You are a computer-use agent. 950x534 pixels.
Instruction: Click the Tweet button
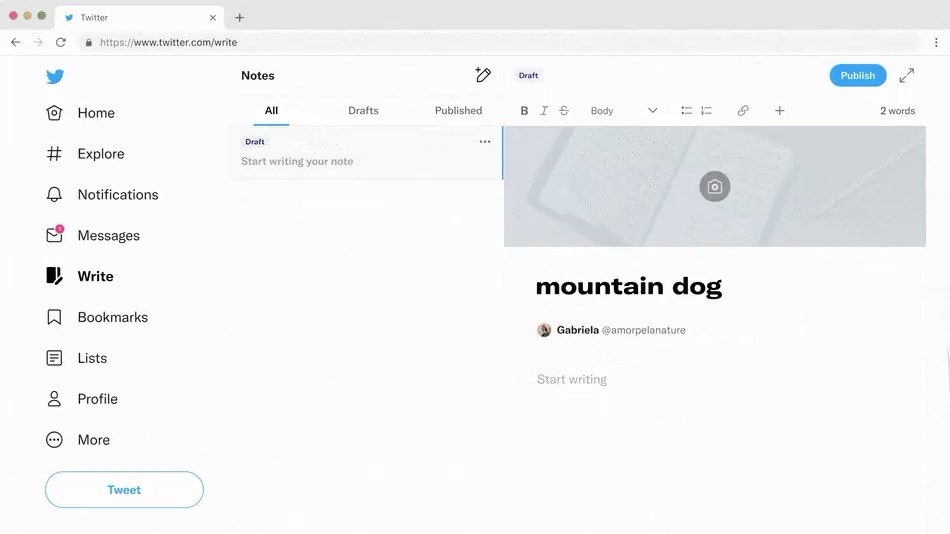(x=124, y=490)
